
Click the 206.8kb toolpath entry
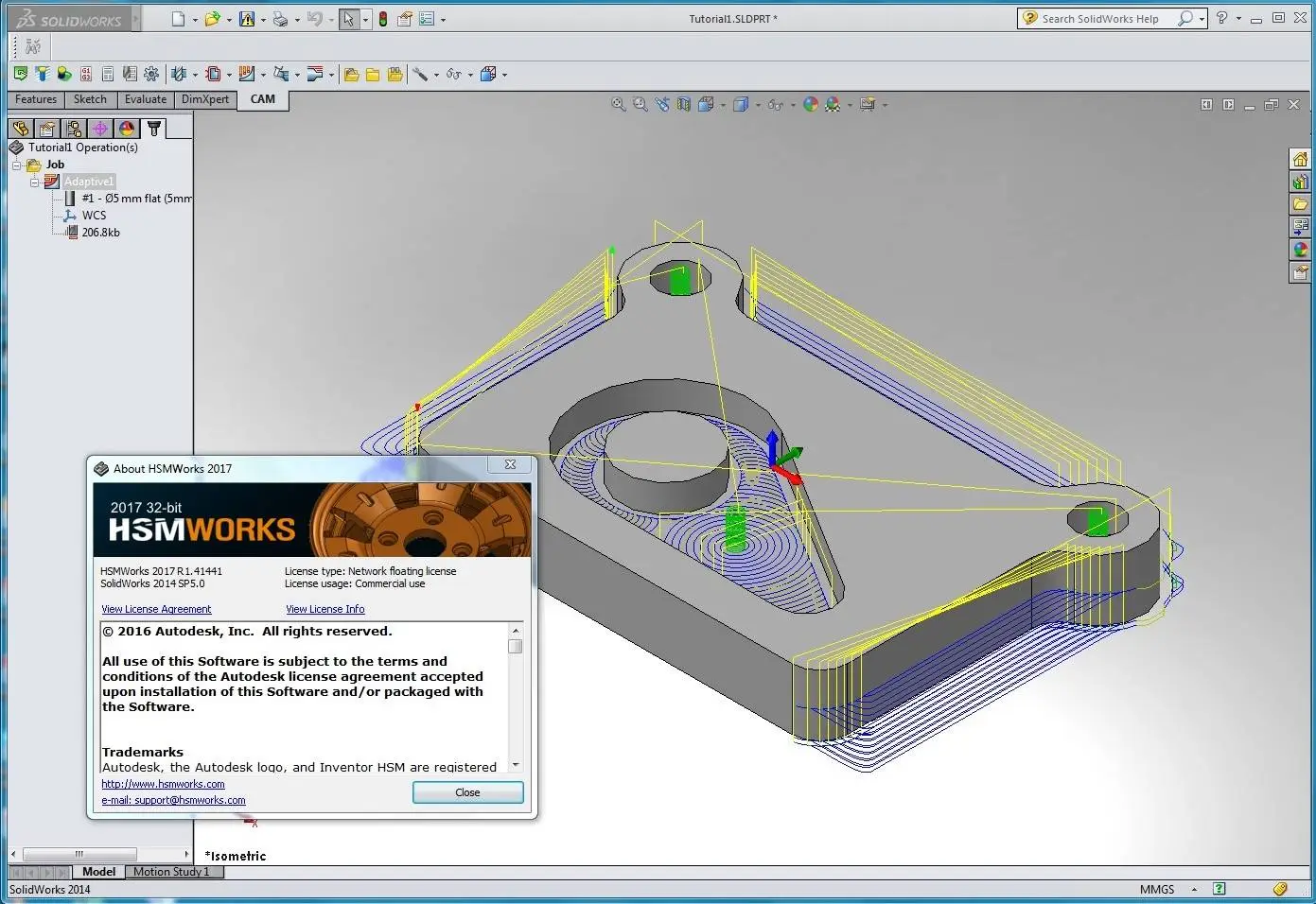click(100, 233)
